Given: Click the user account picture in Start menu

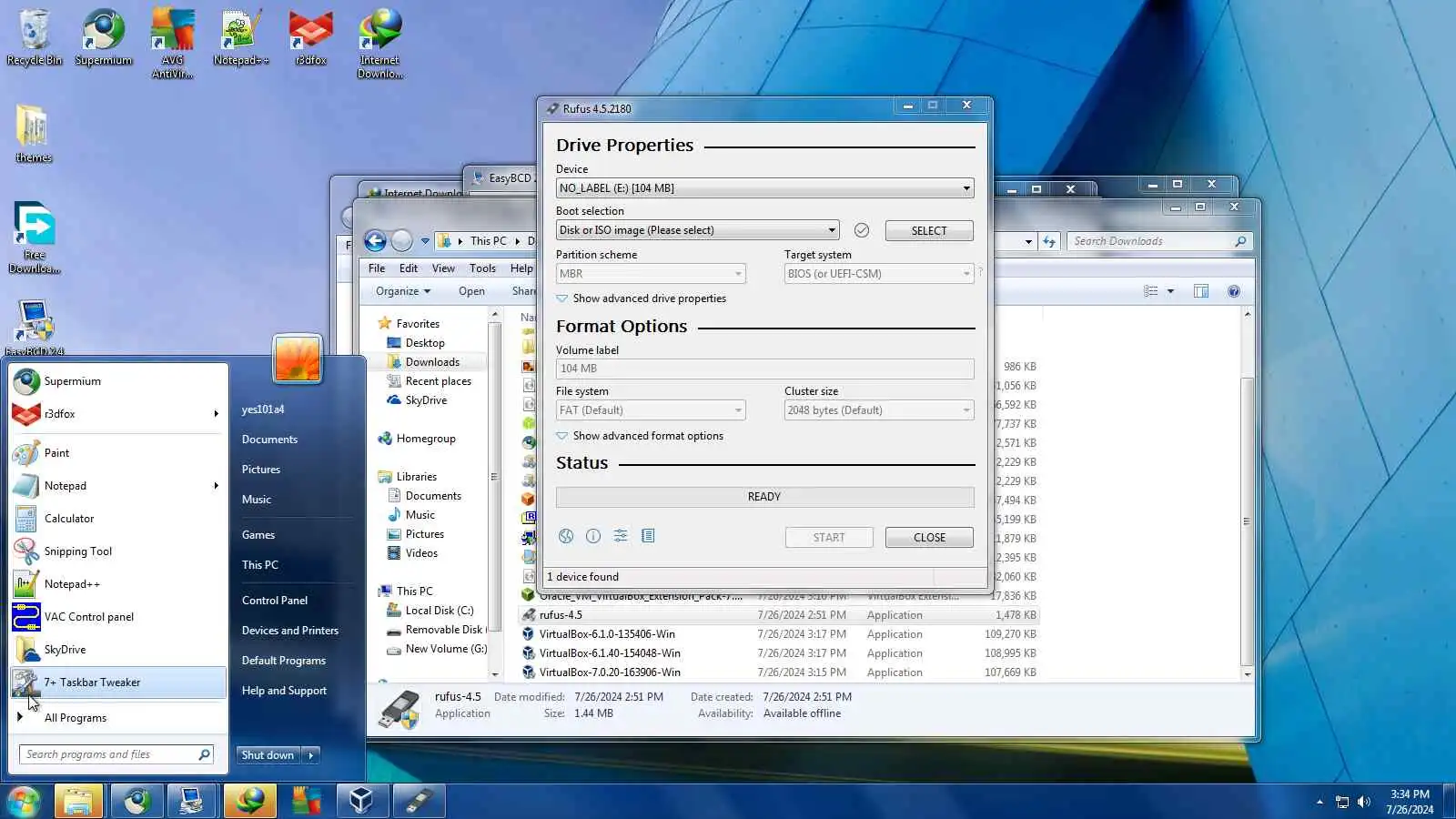Looking at the screenshot, I should click(x=297, y=359).
